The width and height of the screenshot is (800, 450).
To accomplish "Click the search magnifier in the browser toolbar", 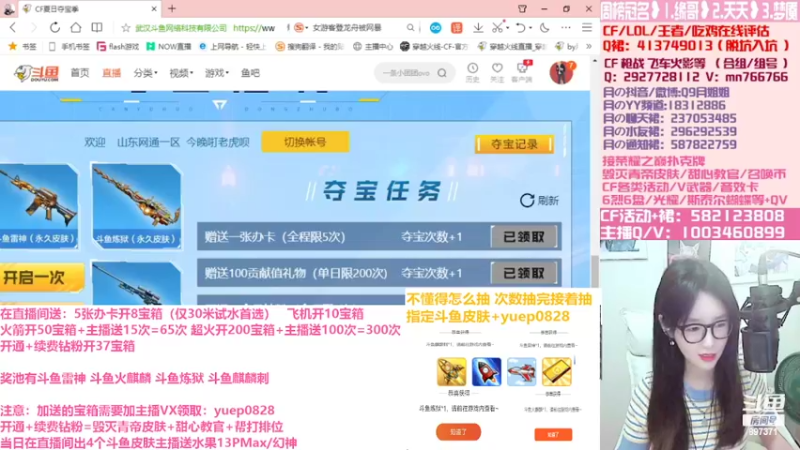I will tap(410, 28).
